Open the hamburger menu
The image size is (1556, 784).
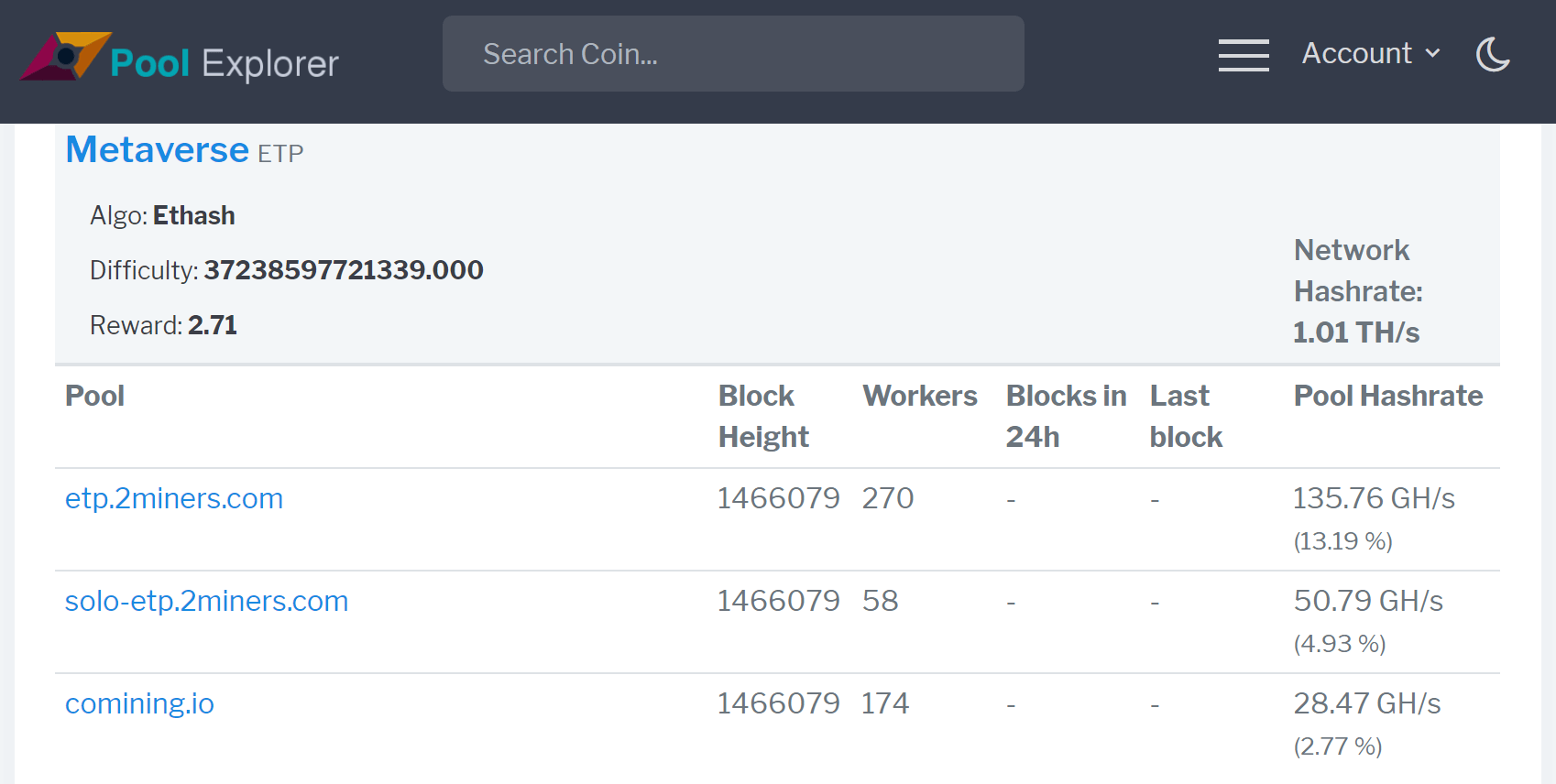click(x=1243, y=55)
